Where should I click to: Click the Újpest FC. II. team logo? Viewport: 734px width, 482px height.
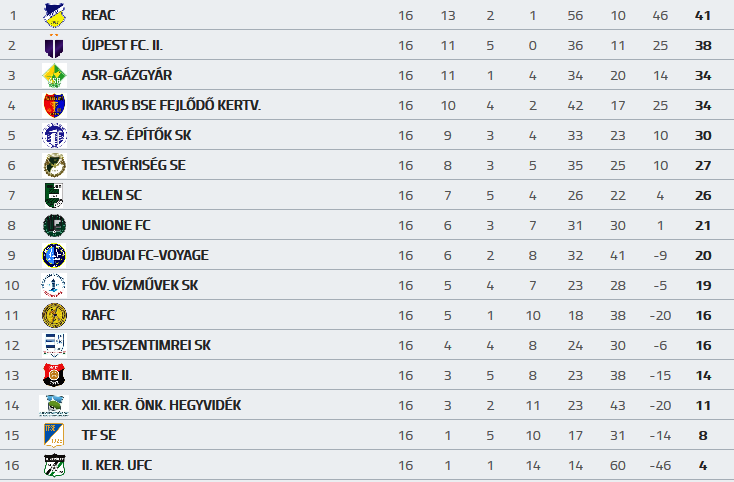point(53,45)
